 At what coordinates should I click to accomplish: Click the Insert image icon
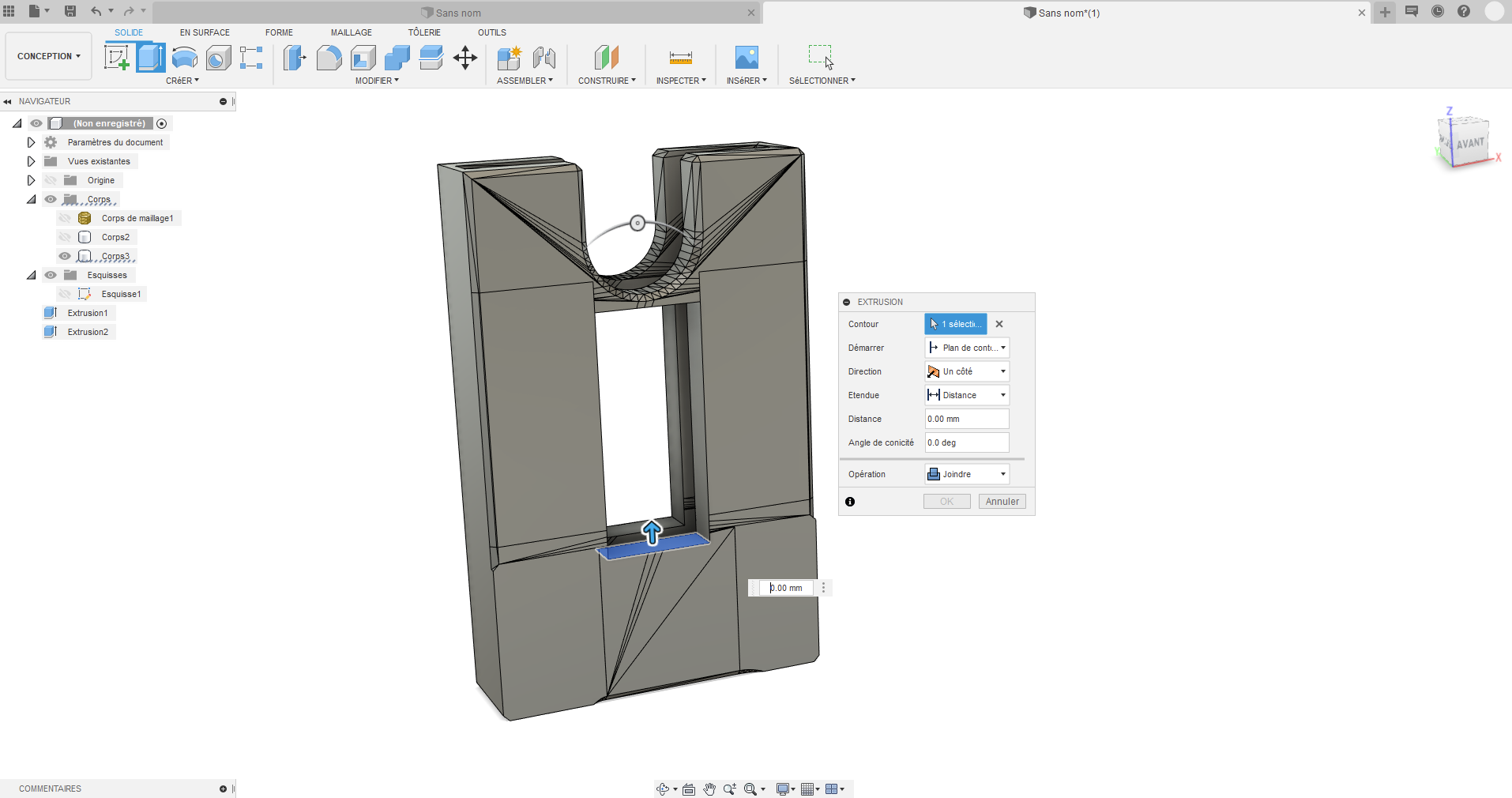(747, 58)
